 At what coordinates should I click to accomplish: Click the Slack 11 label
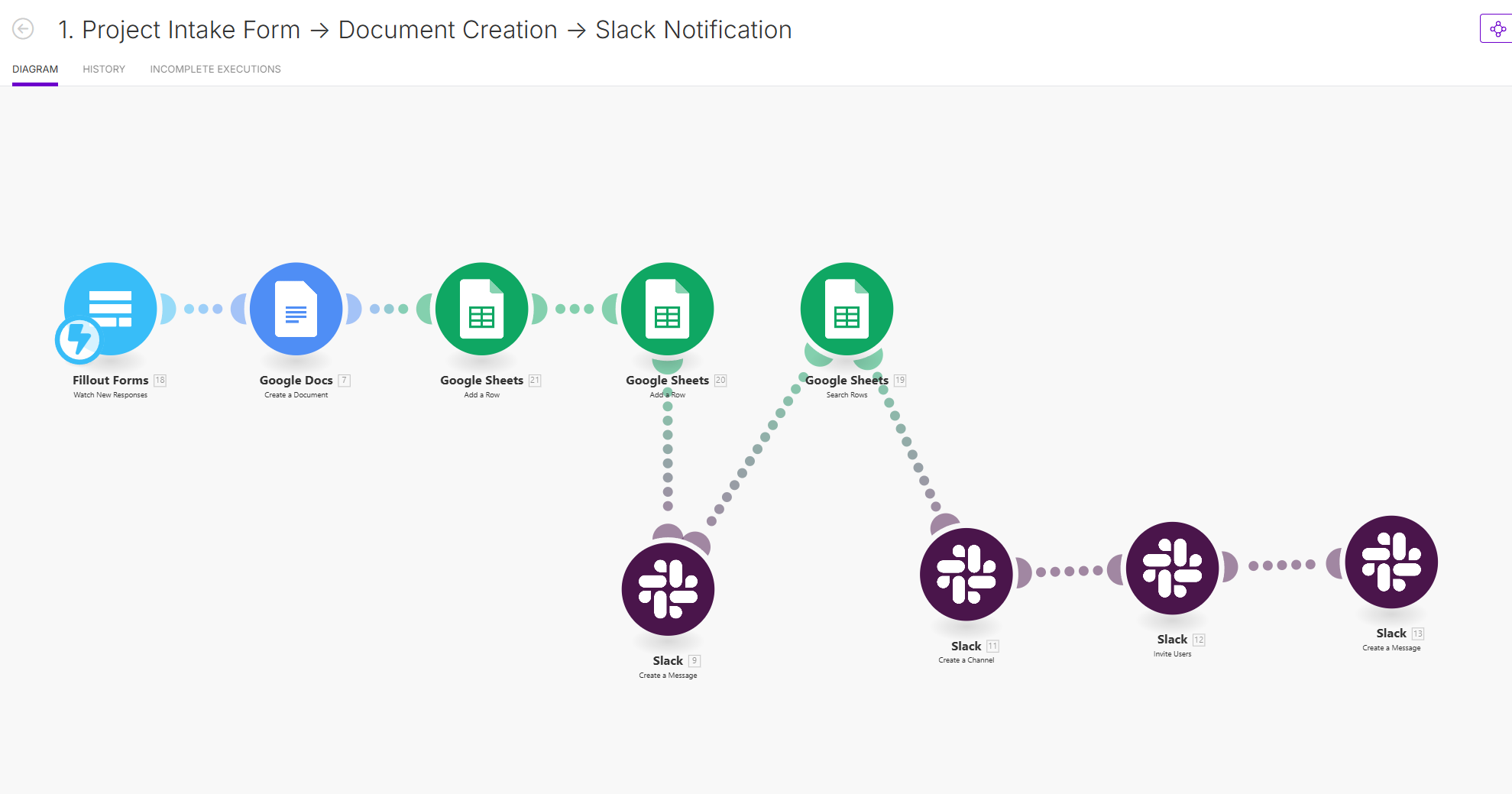(966, 646)
